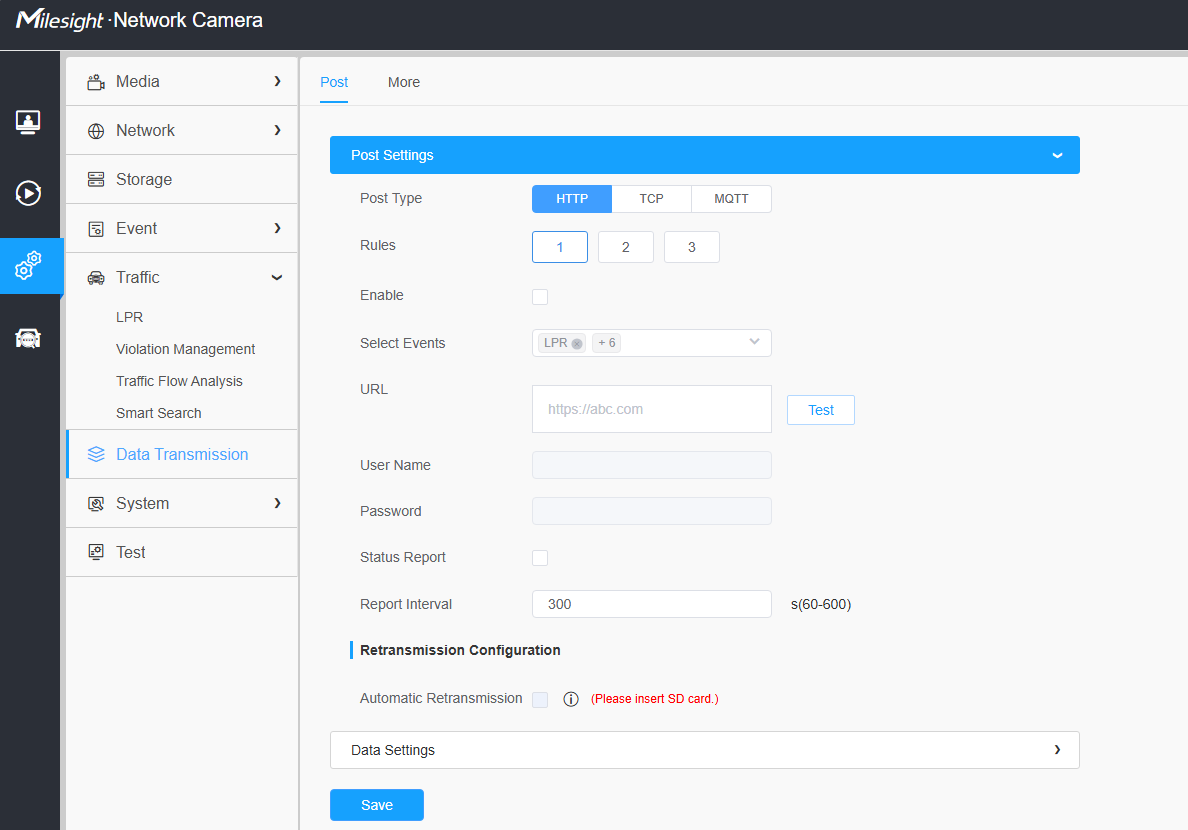The height and width of the screenshot is (830, 1188).
Task: Open the LPR submenu item
Action: tap(130, 318)
